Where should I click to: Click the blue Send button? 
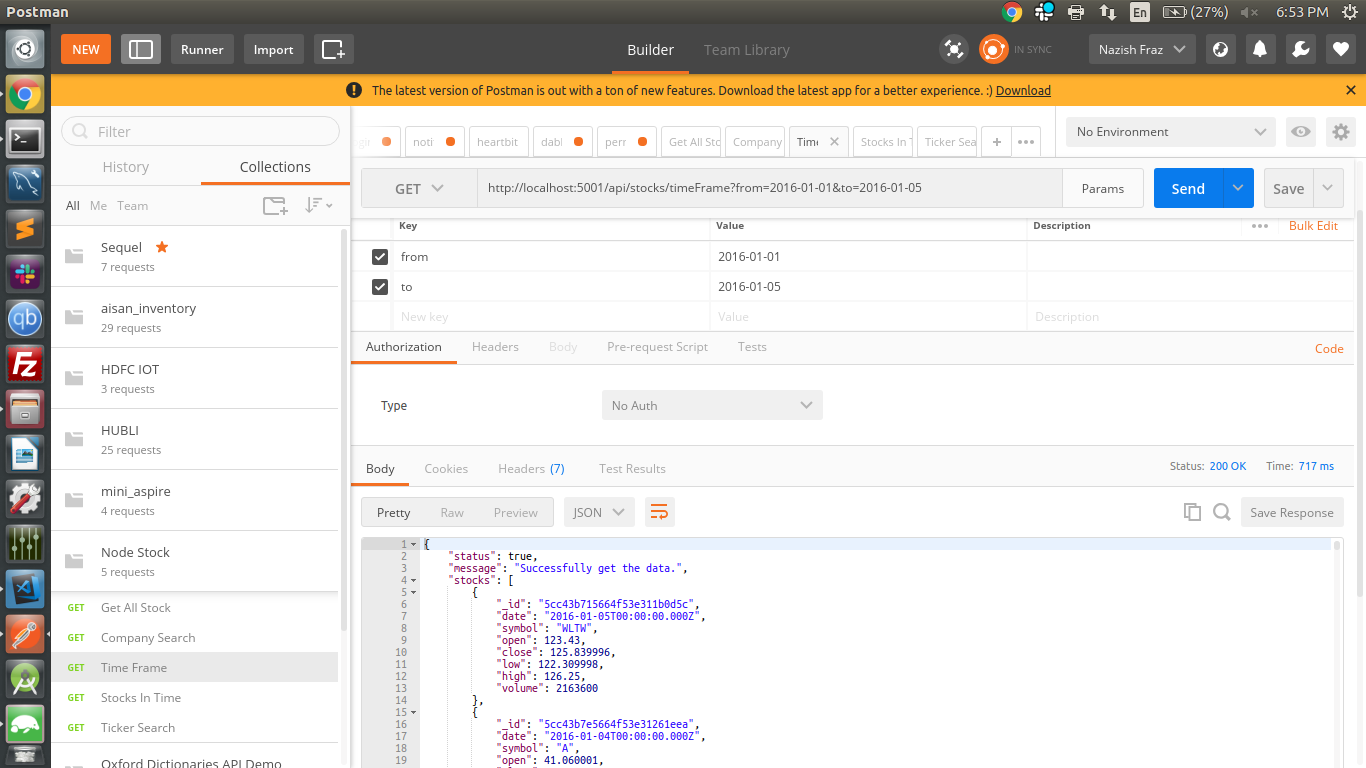point(1188,188)
